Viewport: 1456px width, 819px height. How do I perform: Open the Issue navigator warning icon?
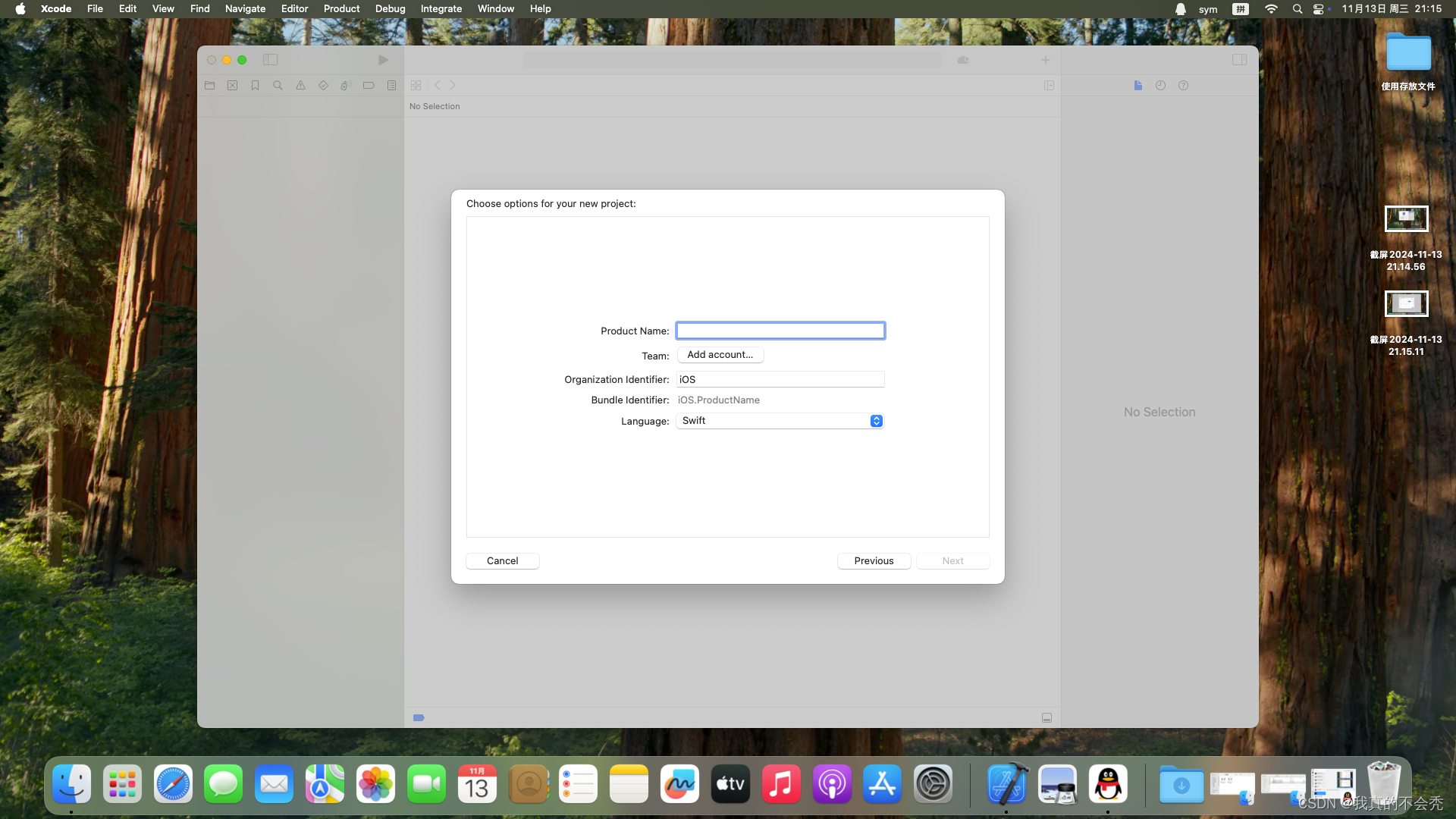[x=300, y=86]
